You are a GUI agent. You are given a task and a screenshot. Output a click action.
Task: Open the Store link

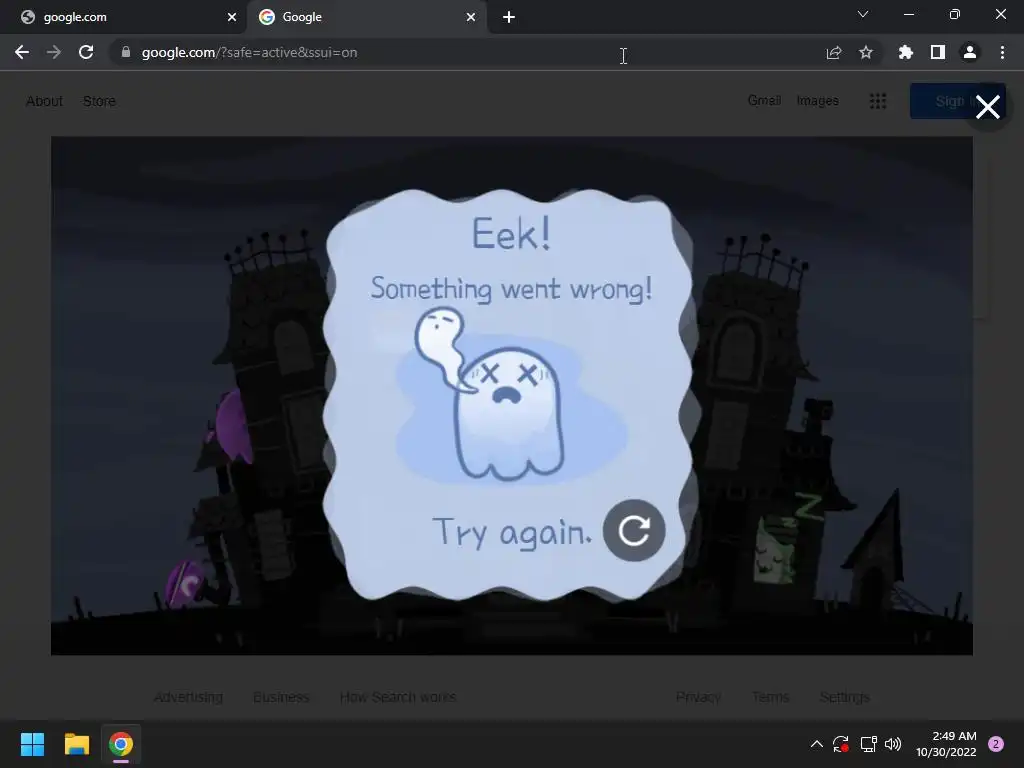(x=99, y=101)
